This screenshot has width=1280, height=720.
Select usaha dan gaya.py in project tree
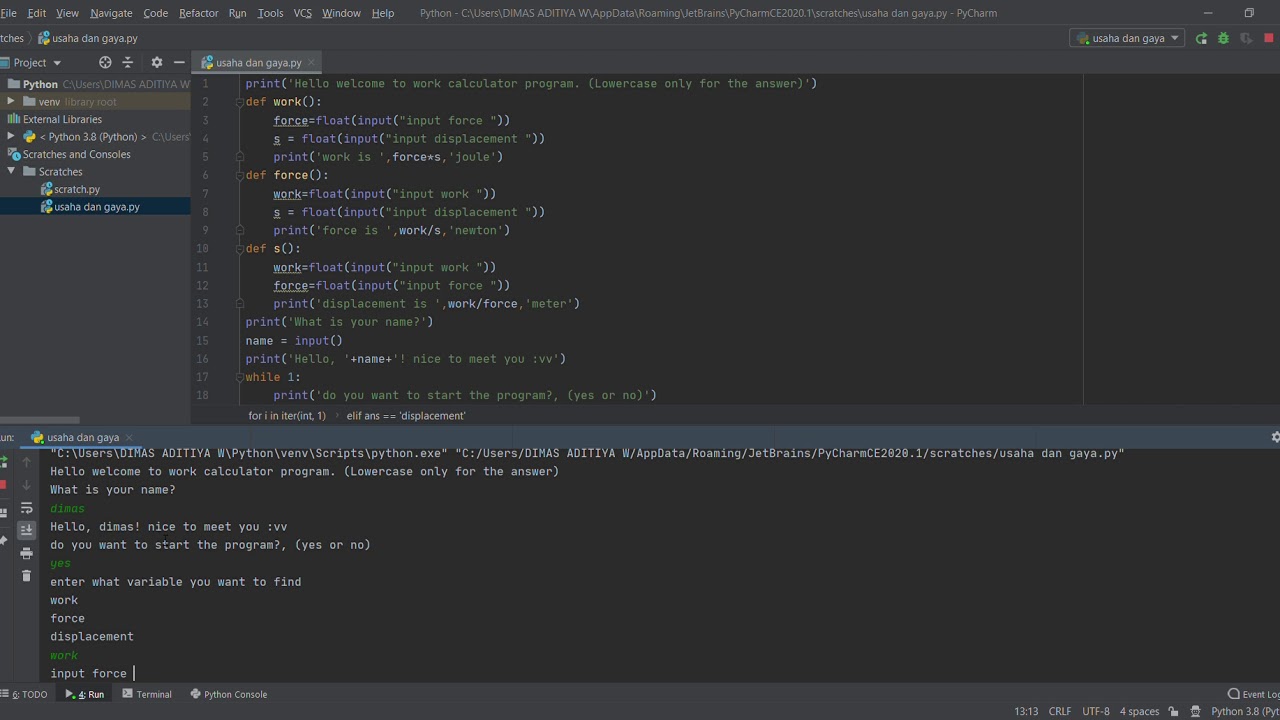[x=89, y=207]
